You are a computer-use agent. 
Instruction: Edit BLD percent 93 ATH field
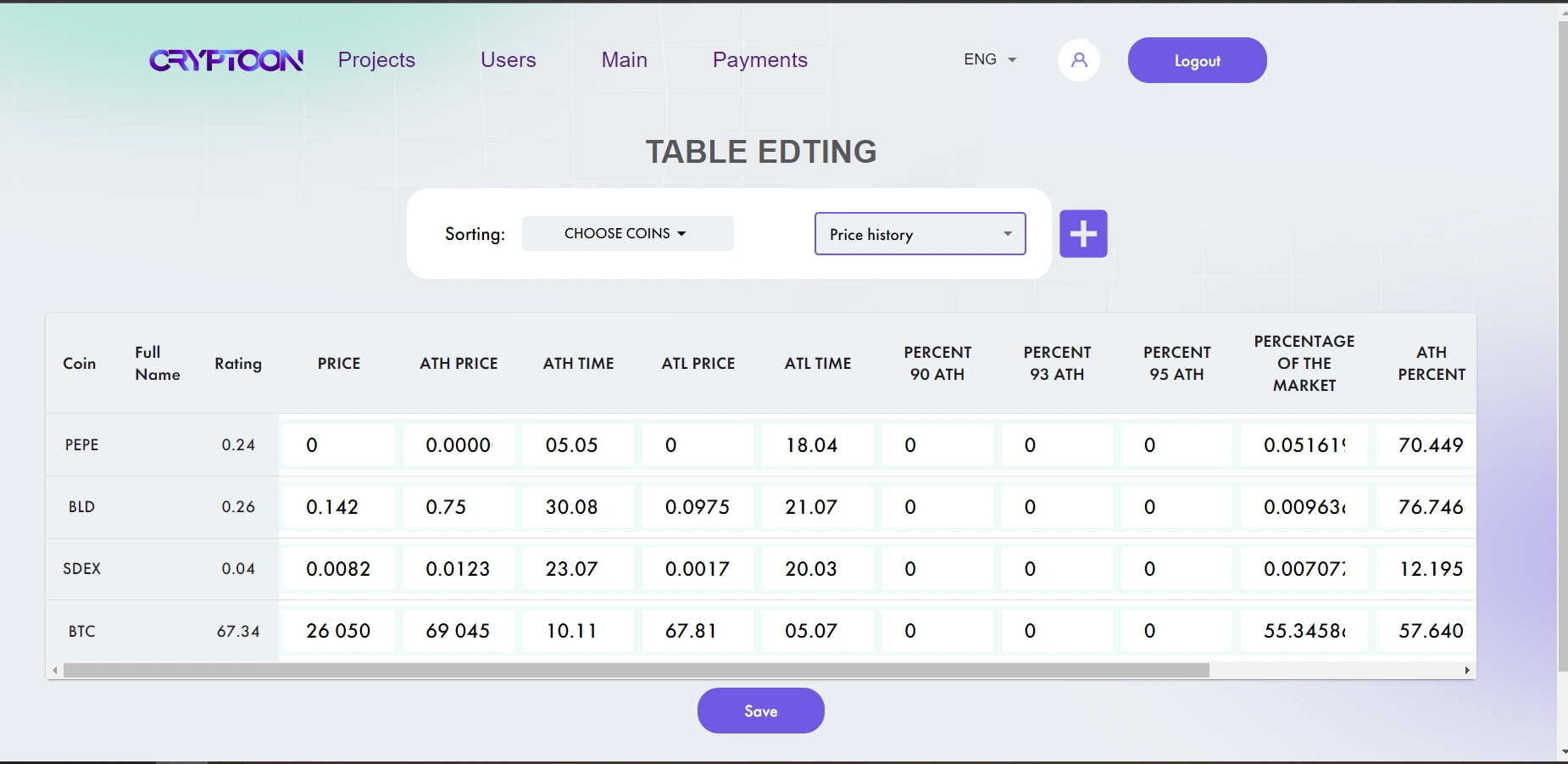point(1057,507)
